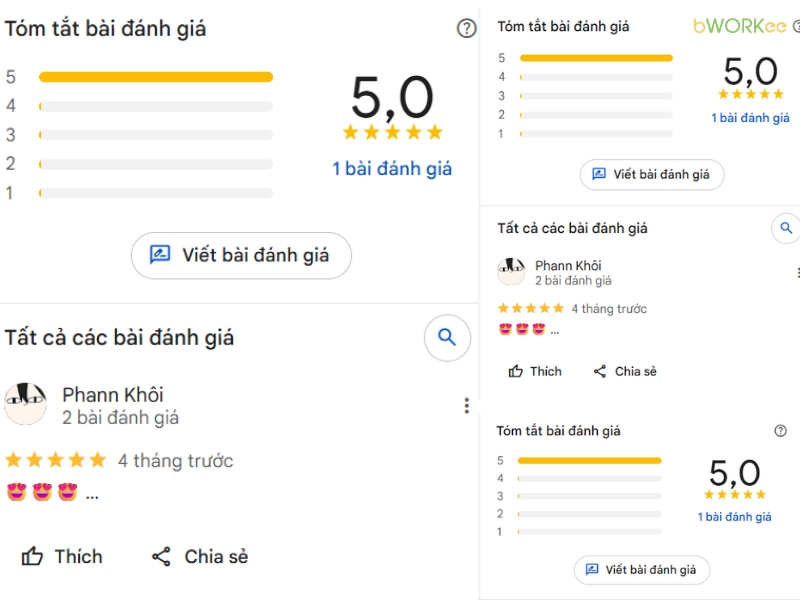Open three-dot menu beside large Phann Khôi review
Screen dimensions: 800x600
[466, 405]
